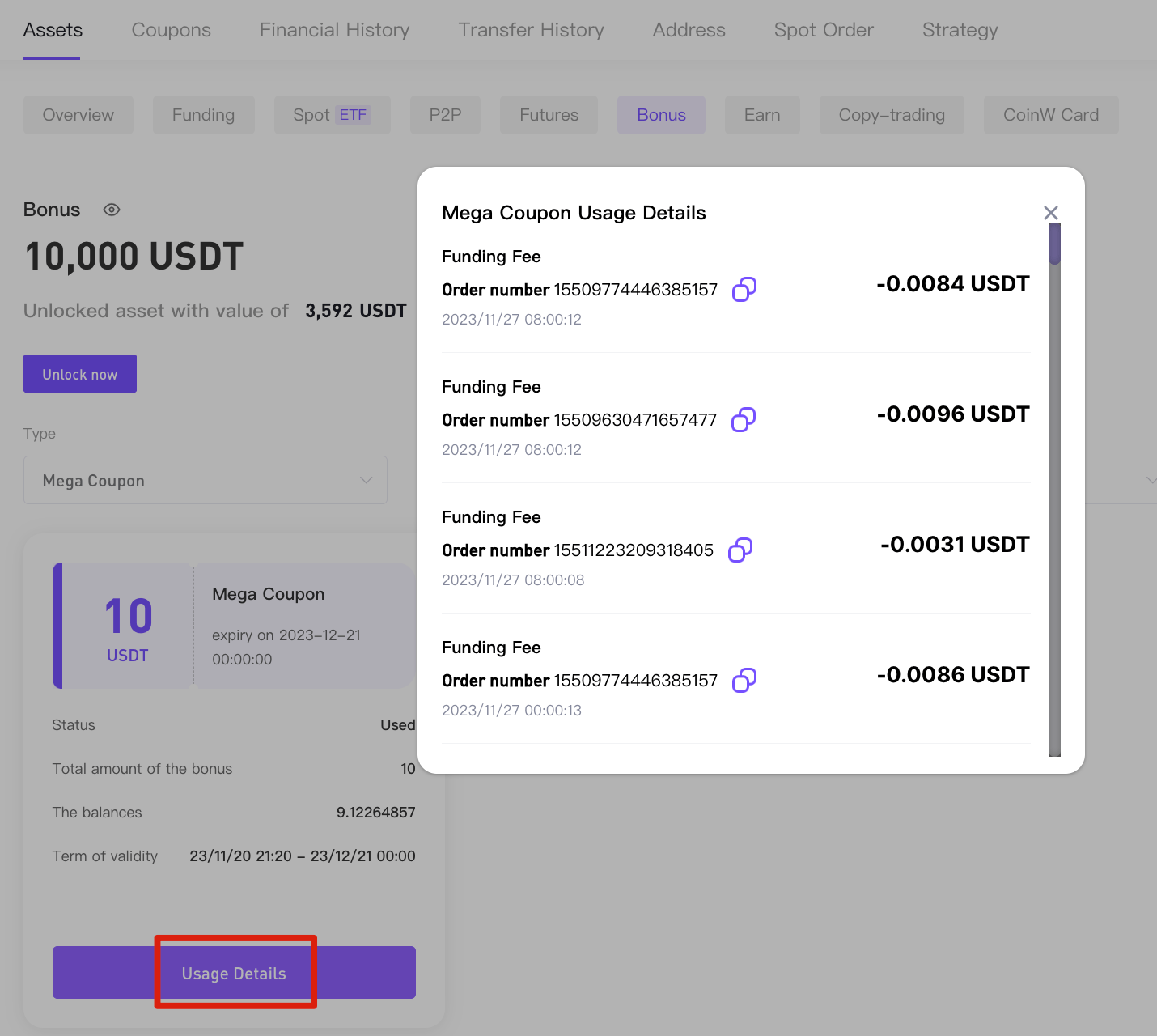The width and height of the screenshot is (1157, 1036).
Task: Open the Financial History tab
Action: point(334,30)
